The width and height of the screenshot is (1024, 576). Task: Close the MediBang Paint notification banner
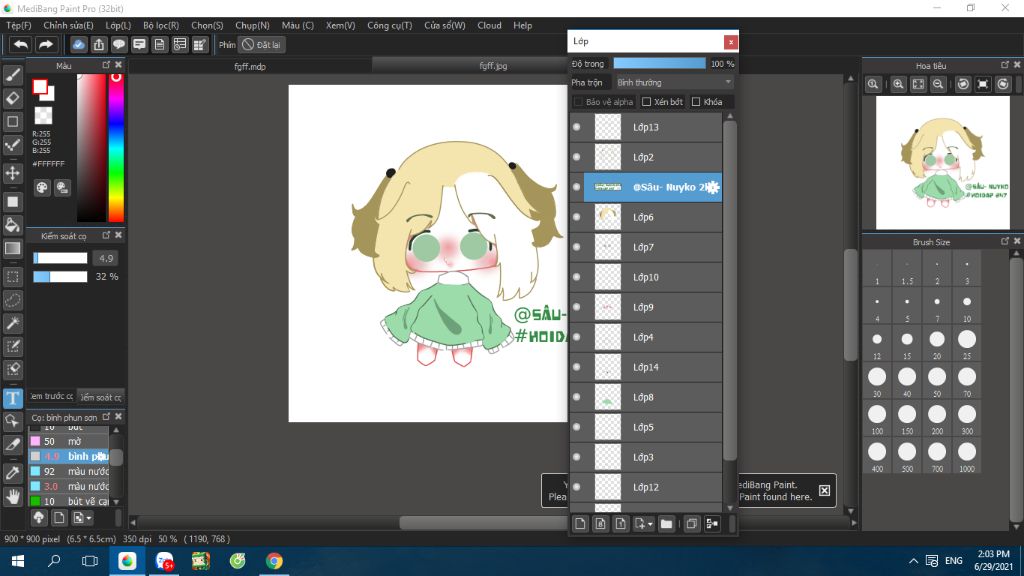tap(825, 490)
